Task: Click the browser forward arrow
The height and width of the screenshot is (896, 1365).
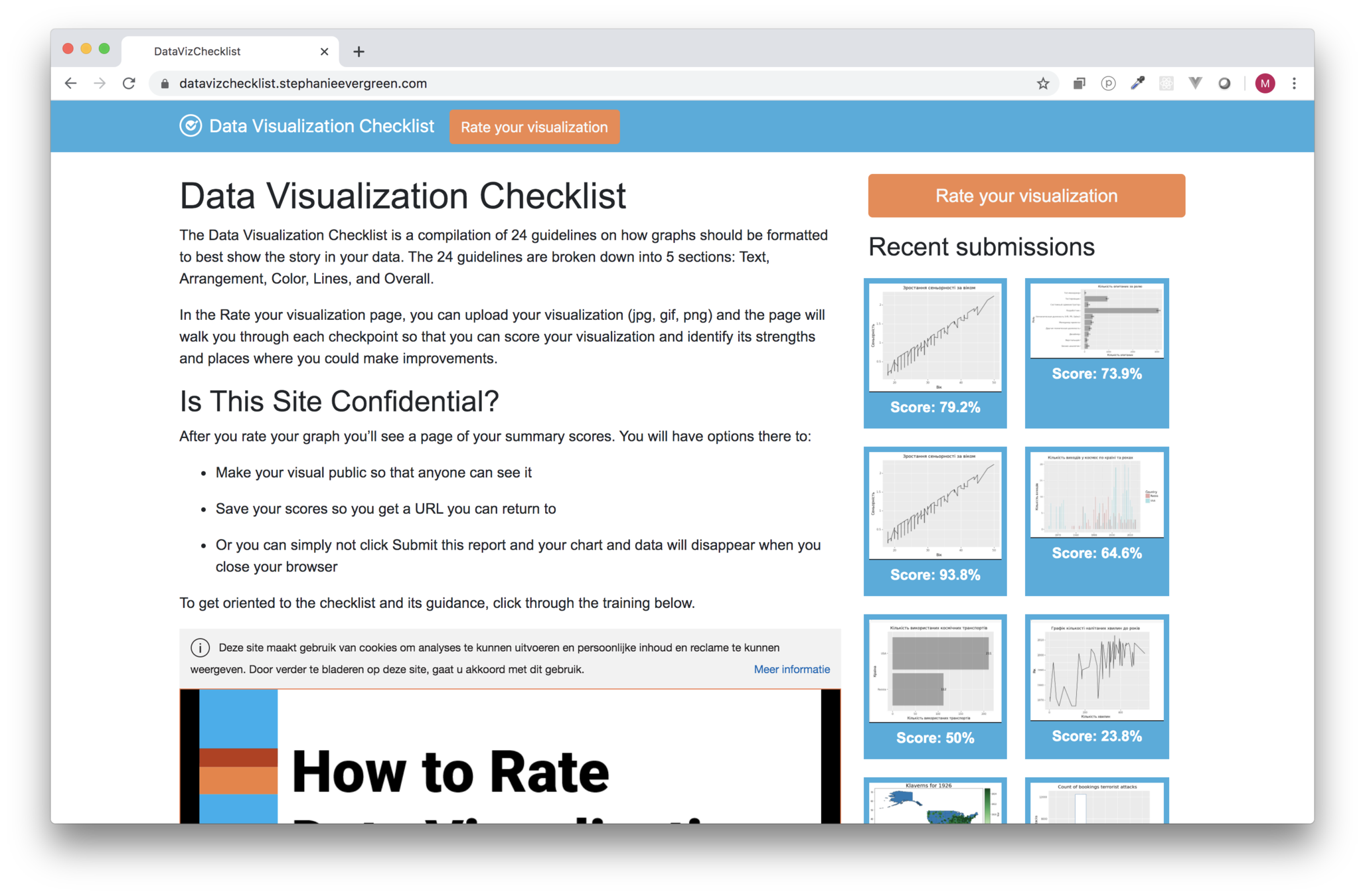Action: coord(100,84)
